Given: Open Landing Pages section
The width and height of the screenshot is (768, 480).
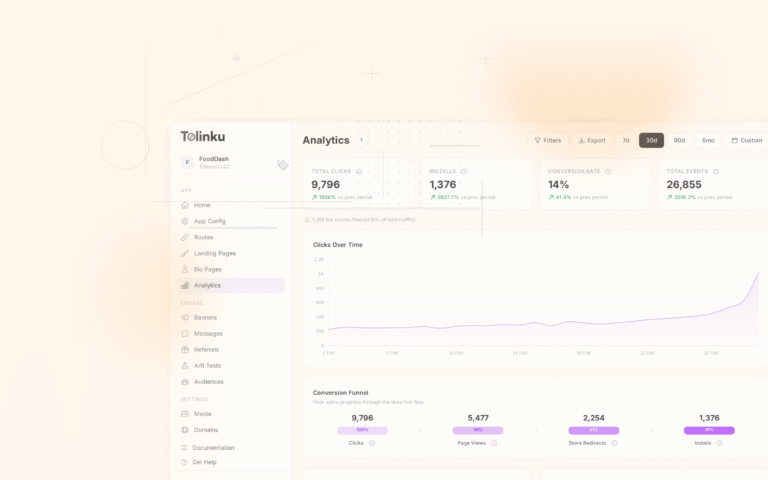Looking at the screenshot, I should click(231, 253).
